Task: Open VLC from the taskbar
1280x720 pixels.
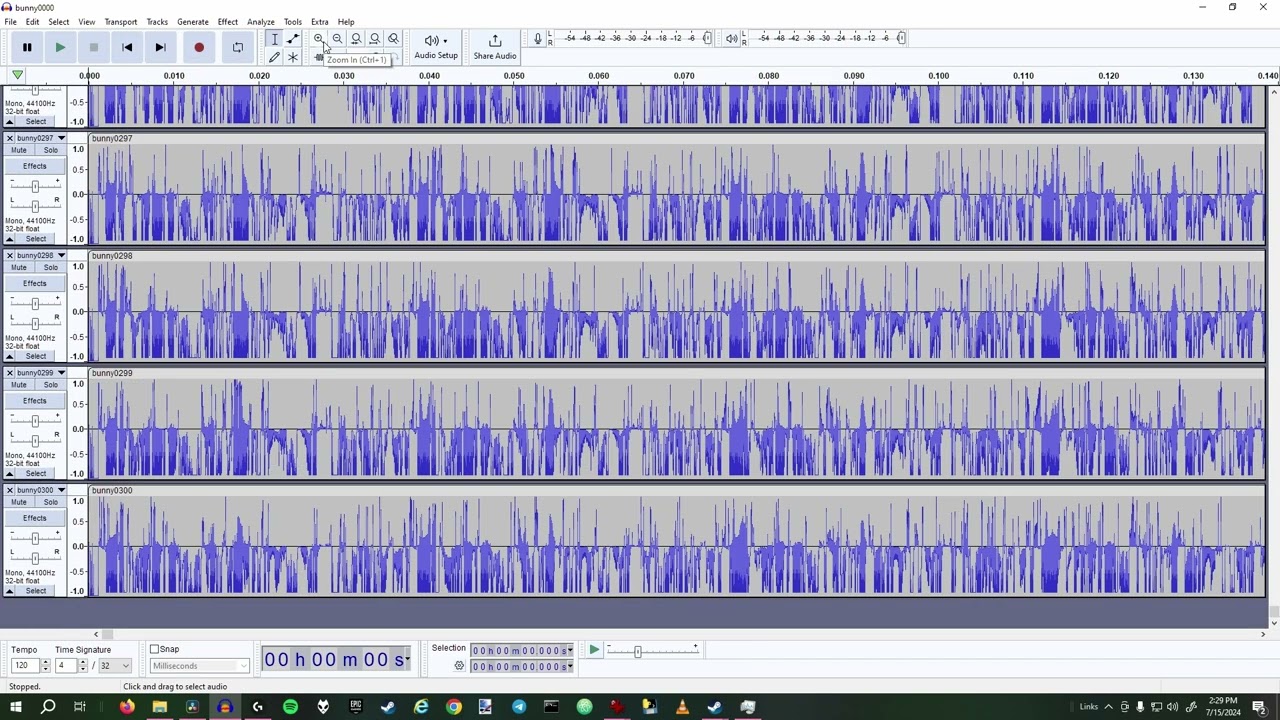Action: tap(682, 707)
